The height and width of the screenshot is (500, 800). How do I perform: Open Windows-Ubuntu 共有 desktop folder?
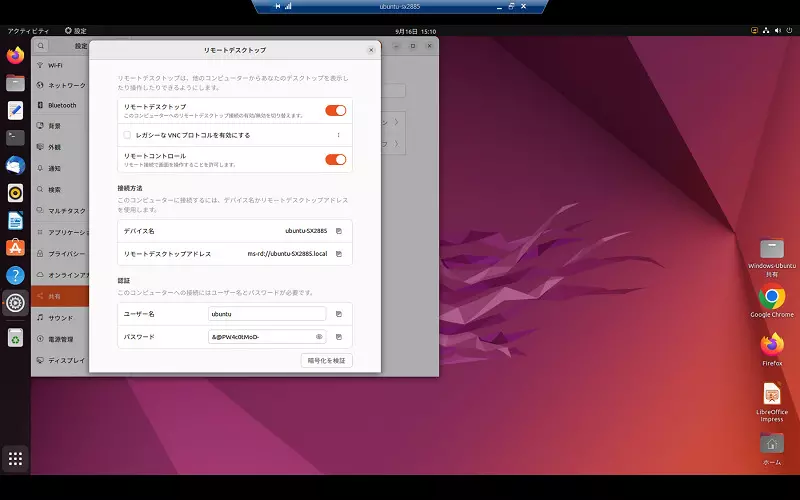(x=771, y=258)
